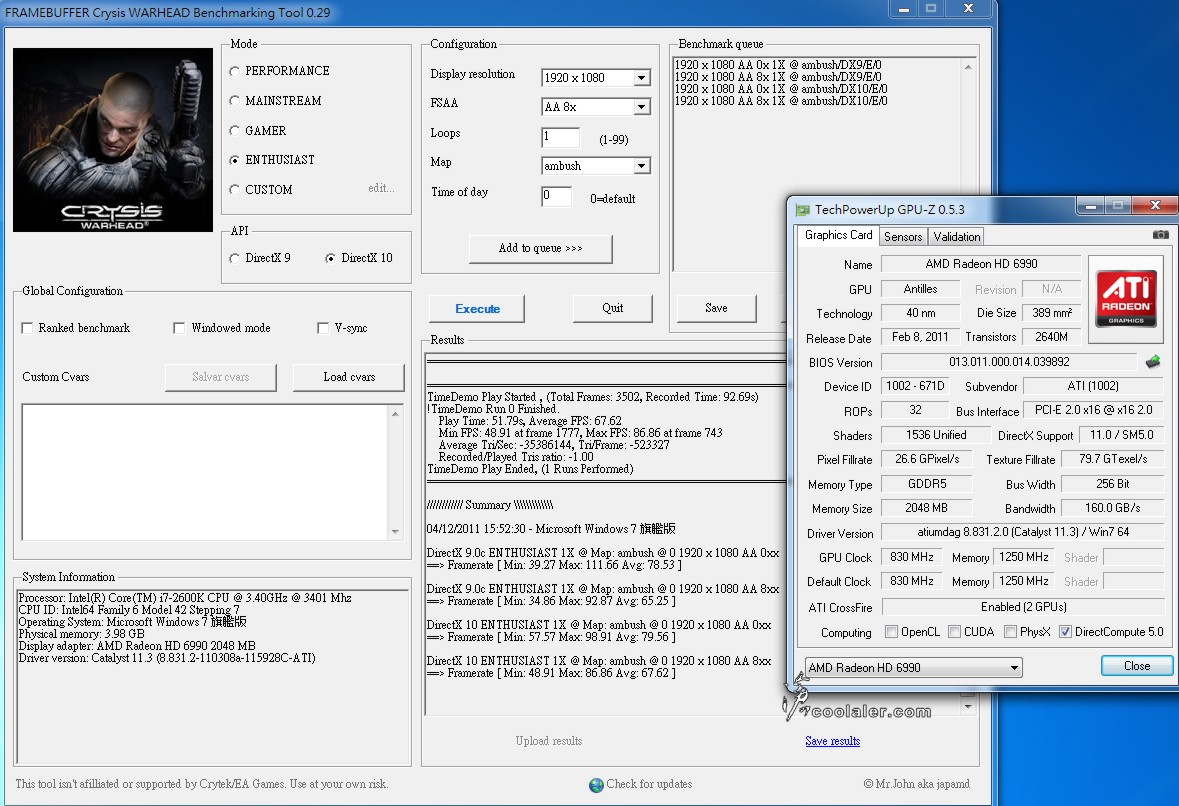The width and height of the screenshot is (1179, 806).
Task: Select the MAINSTREAM mode option
Action: [x=235, y=101]
